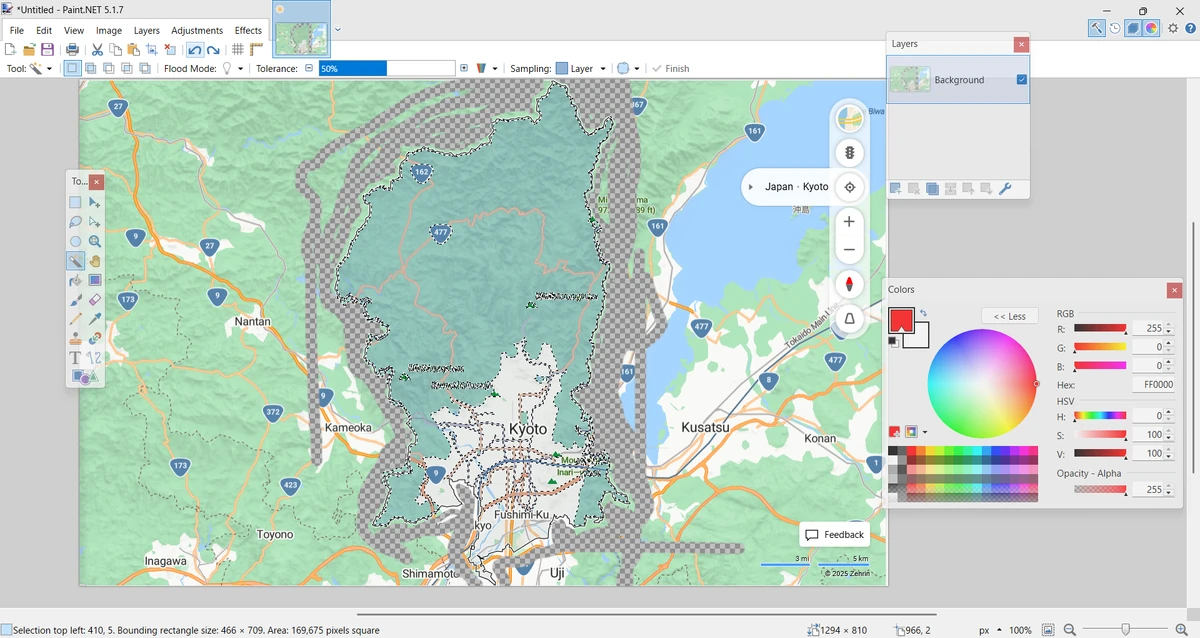Select the Gradient tool
The width and height of the screenshot is (1200, 638).
click(94, 280)
